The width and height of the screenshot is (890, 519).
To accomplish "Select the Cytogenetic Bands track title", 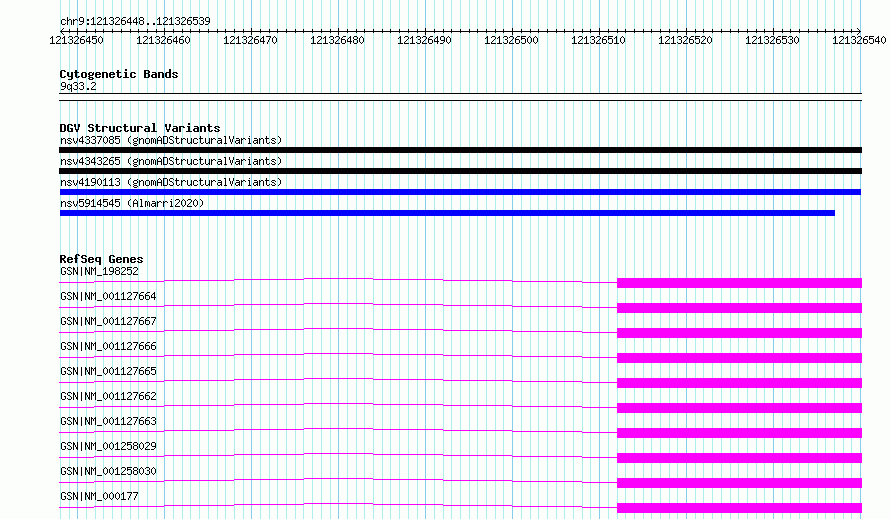I will coord(119,74).
